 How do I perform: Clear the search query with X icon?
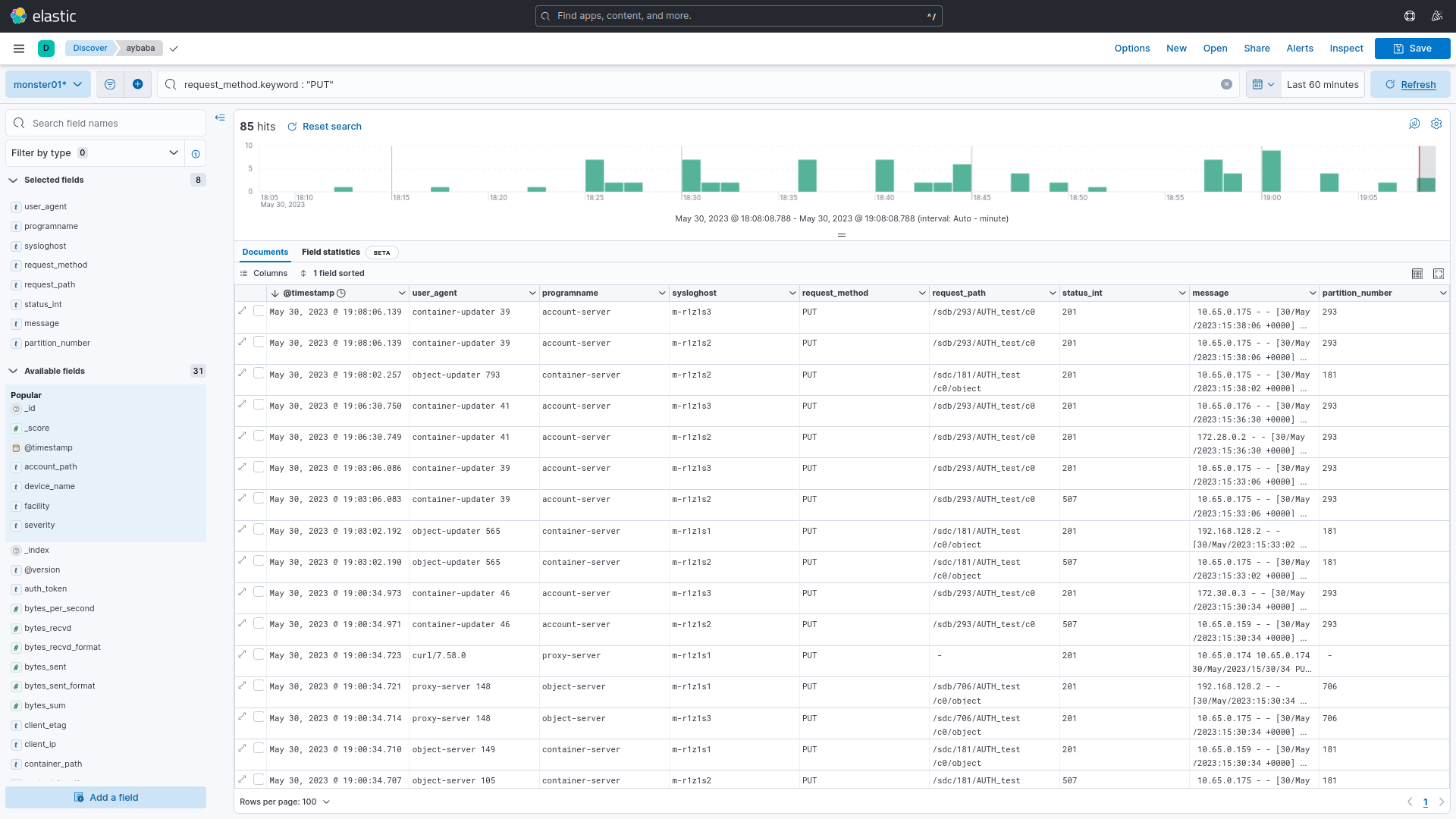pos(1226,84)
